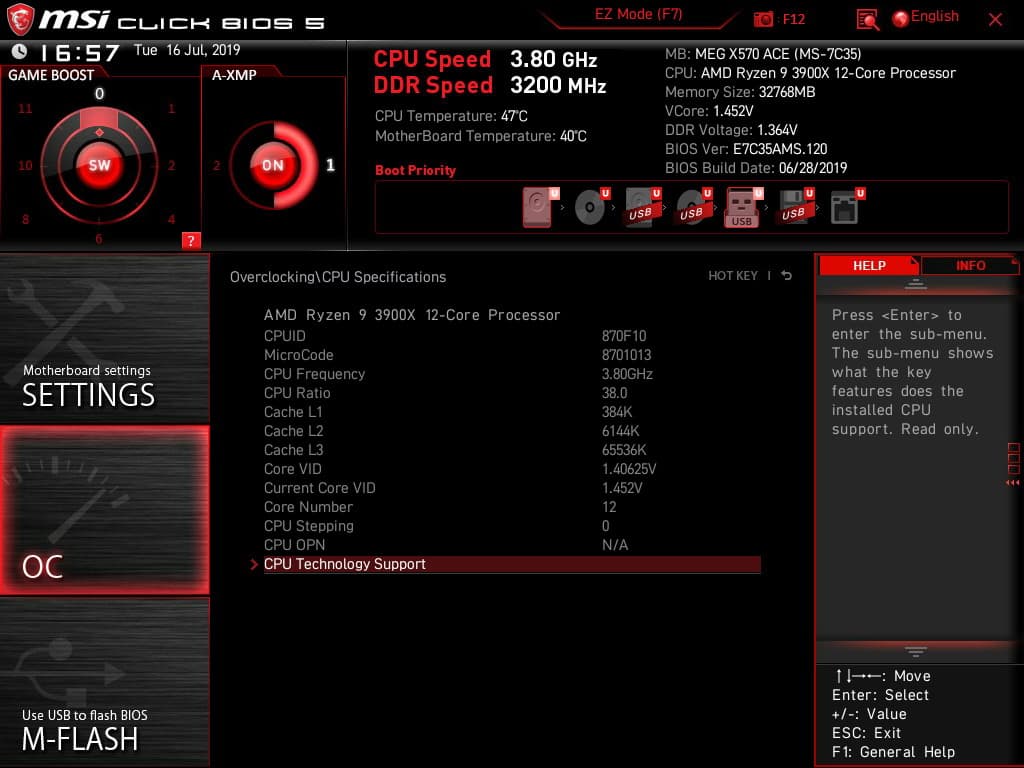Select A-XMP profile number 1

tap(330, 165)
